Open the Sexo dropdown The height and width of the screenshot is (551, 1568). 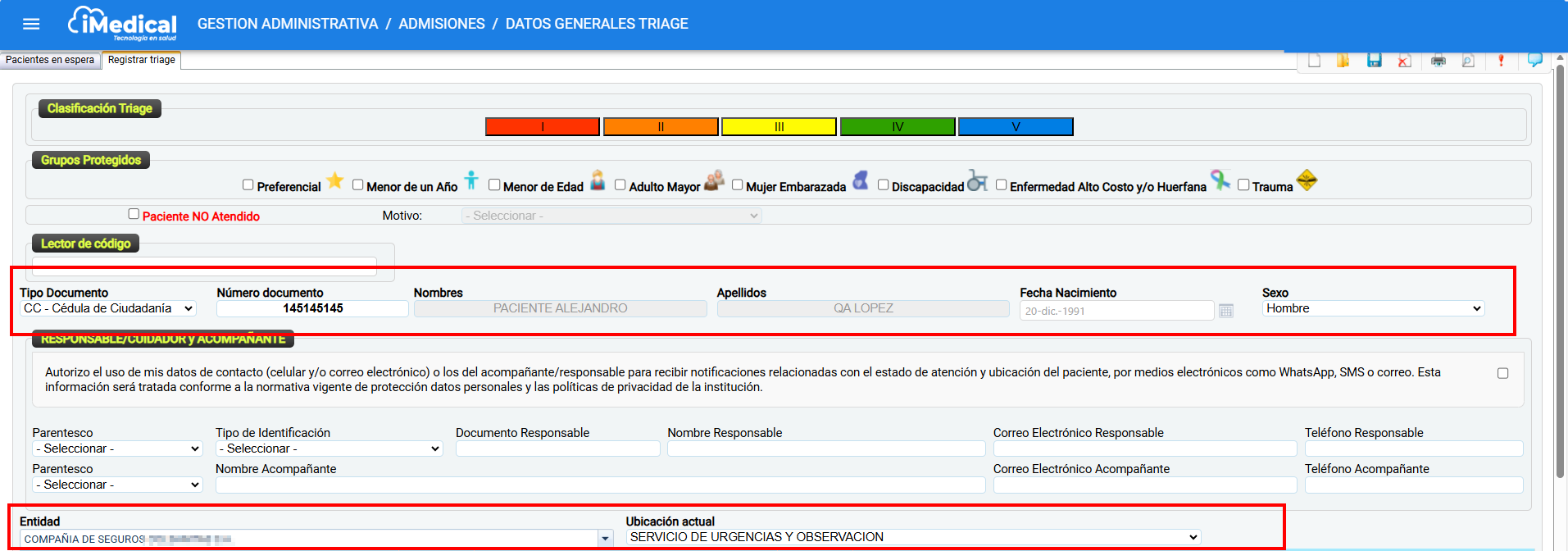1373,308
